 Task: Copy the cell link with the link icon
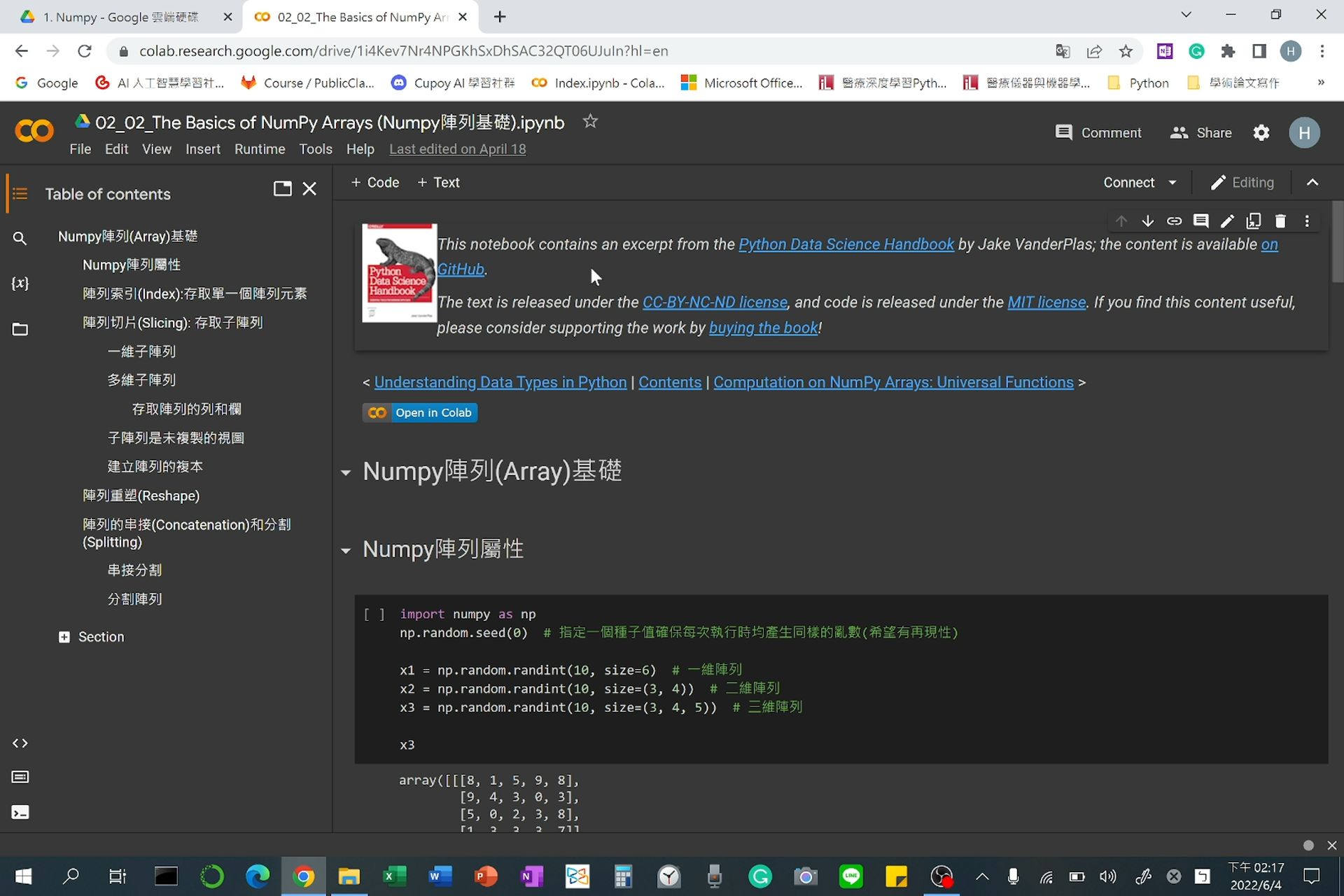pyautogui.click(x=1175, y=220)
